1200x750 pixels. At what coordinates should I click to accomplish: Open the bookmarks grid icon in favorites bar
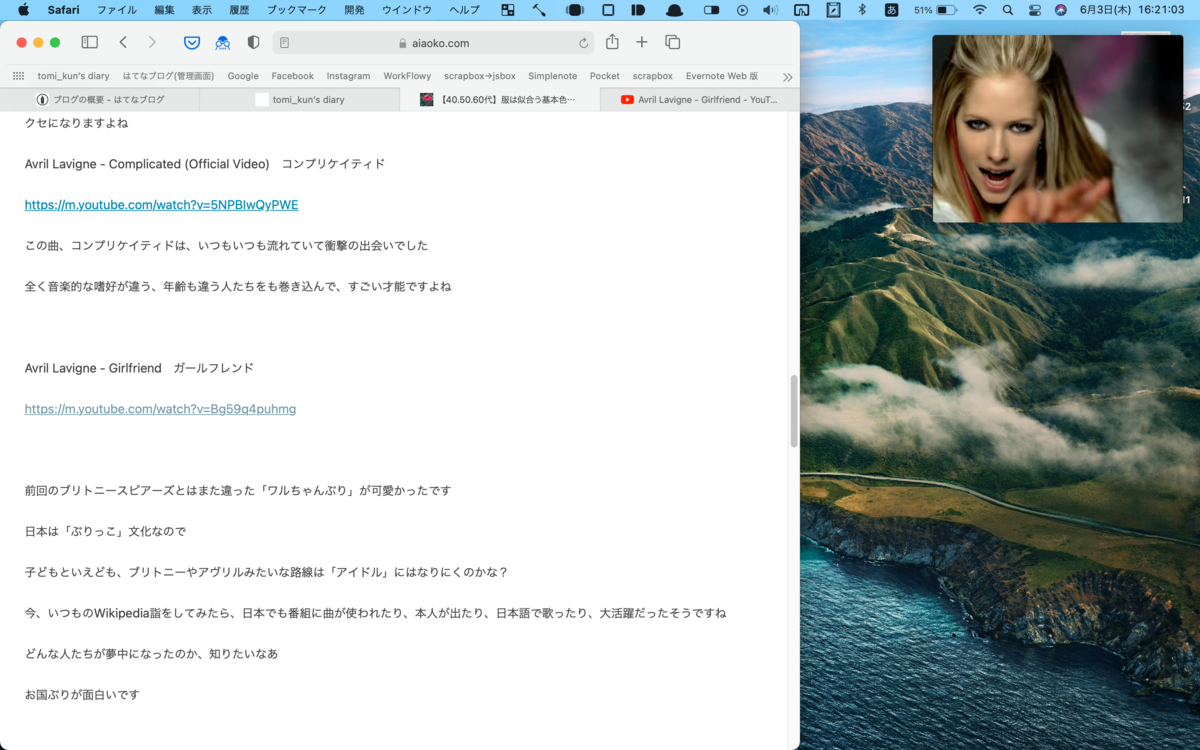point(18,76)
